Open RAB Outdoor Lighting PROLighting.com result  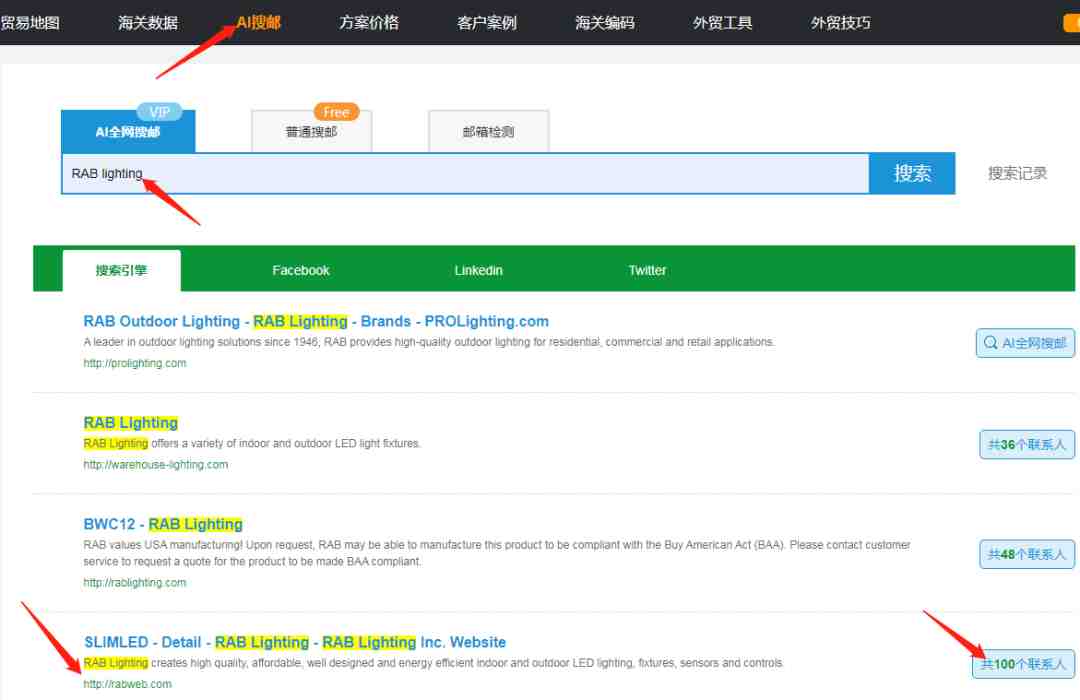(x=316, y=321)
